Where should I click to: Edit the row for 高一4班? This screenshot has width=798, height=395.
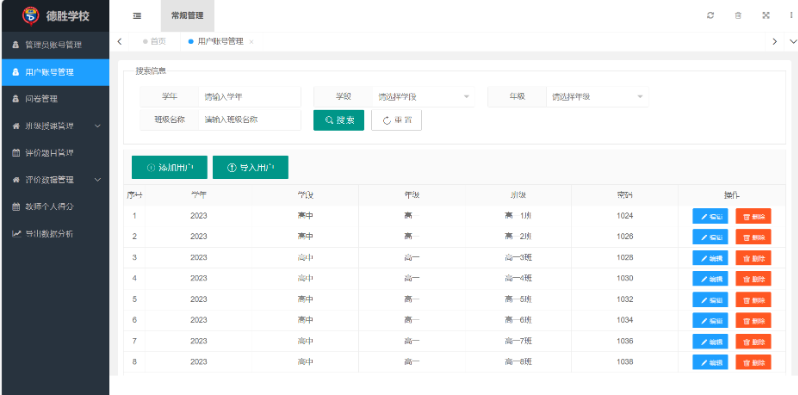click(710, 278)
